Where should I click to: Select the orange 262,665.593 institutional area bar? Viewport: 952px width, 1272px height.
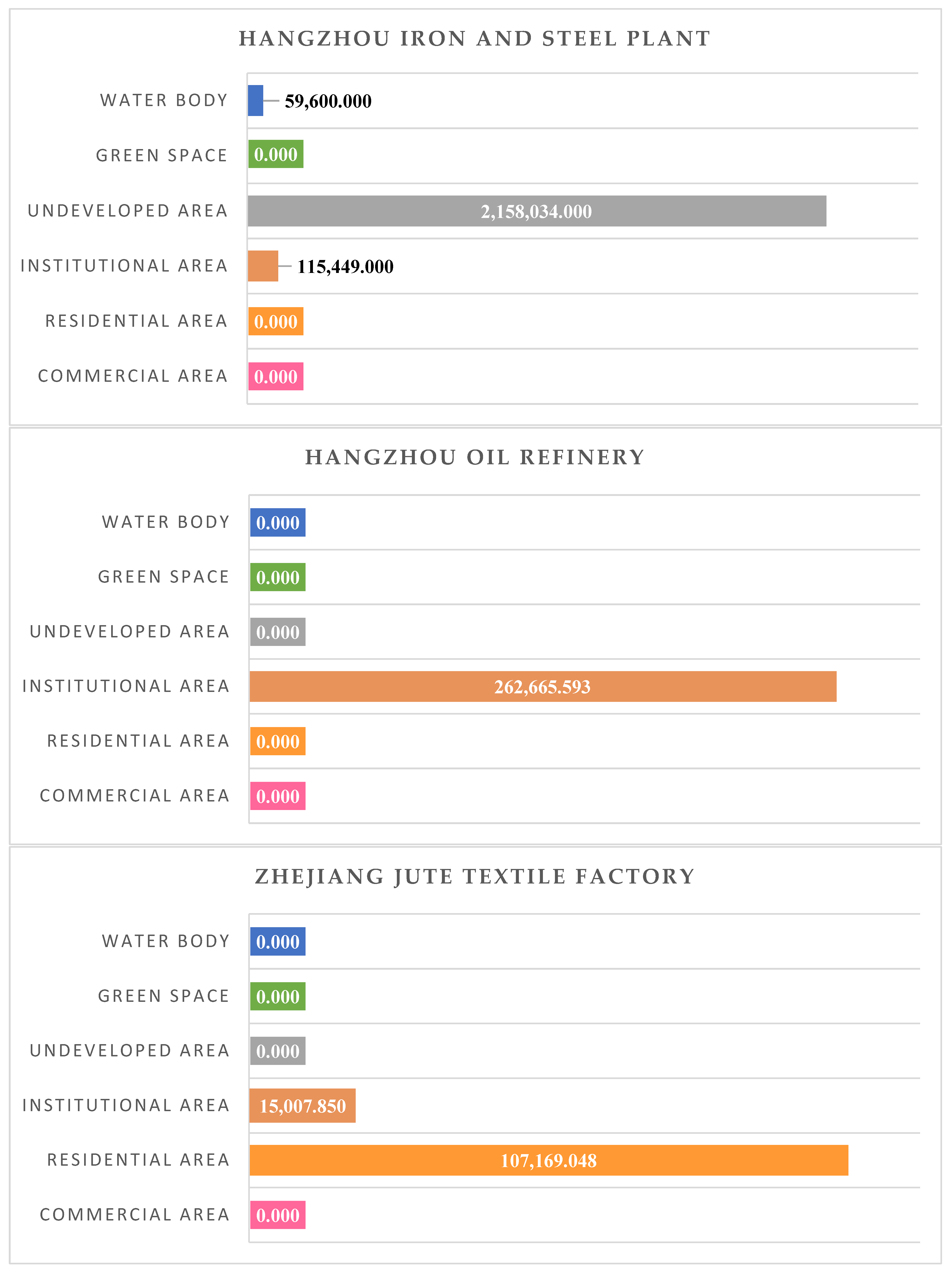[542, 687]
